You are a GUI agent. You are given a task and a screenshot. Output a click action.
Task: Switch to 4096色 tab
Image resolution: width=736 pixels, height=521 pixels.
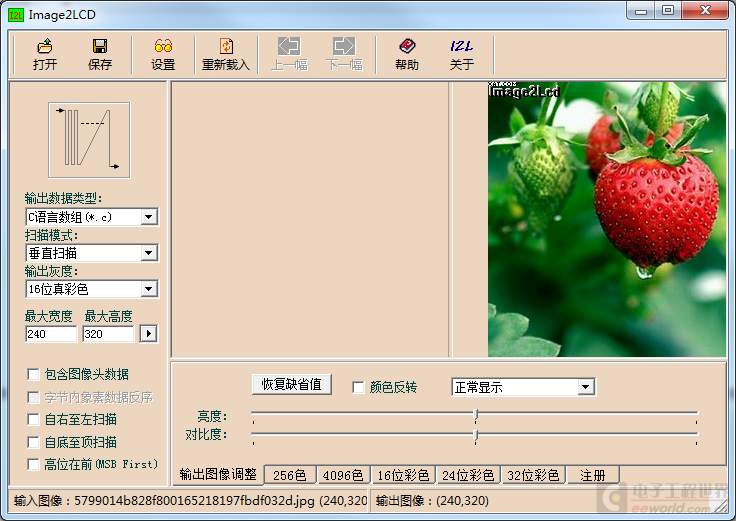[x=343, y=475]
